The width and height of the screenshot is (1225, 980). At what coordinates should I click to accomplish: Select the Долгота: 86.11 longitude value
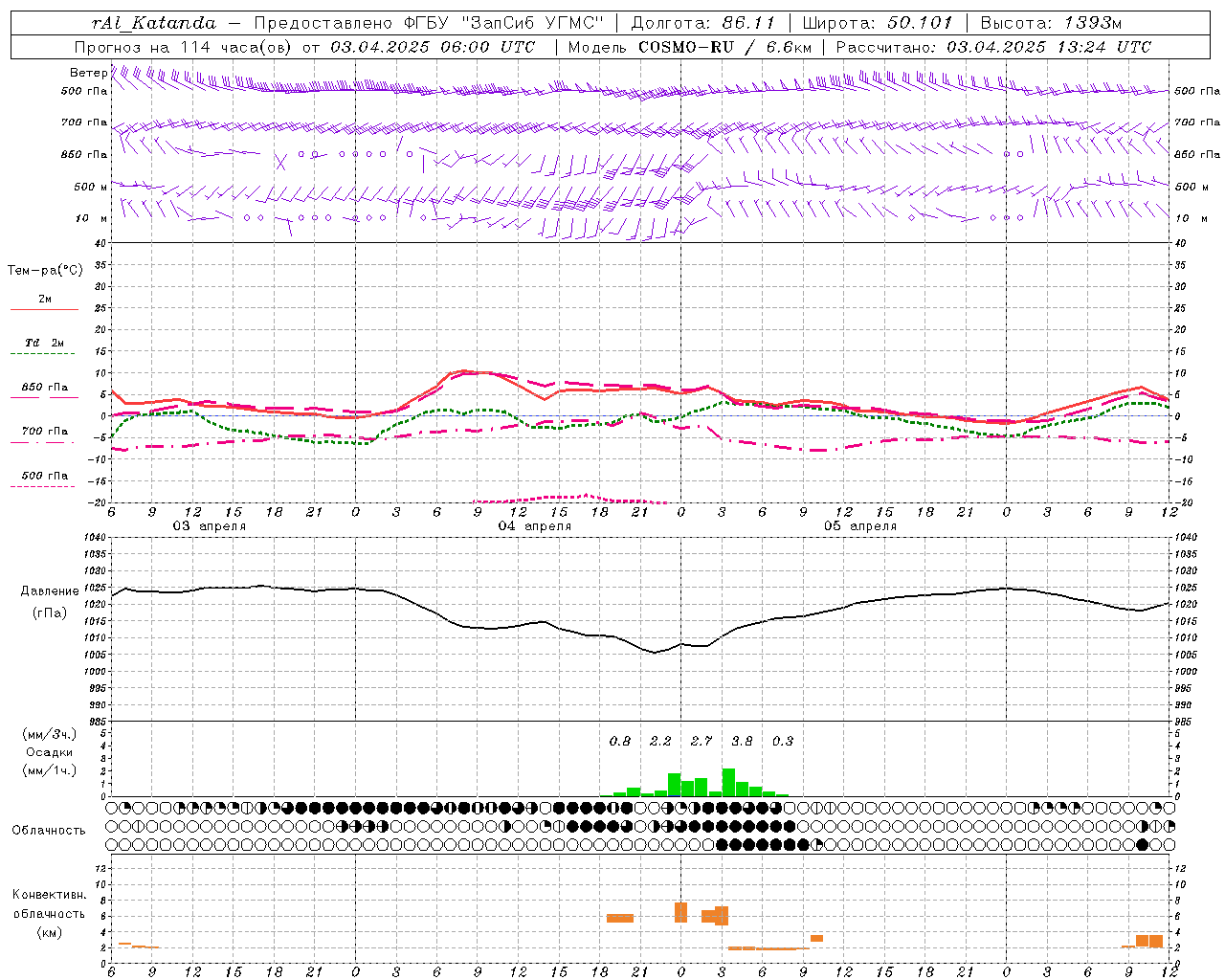(x=703, y=23)
